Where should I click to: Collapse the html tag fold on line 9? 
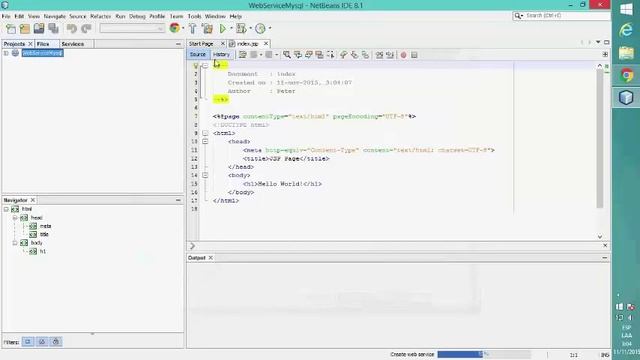(205, 133)
